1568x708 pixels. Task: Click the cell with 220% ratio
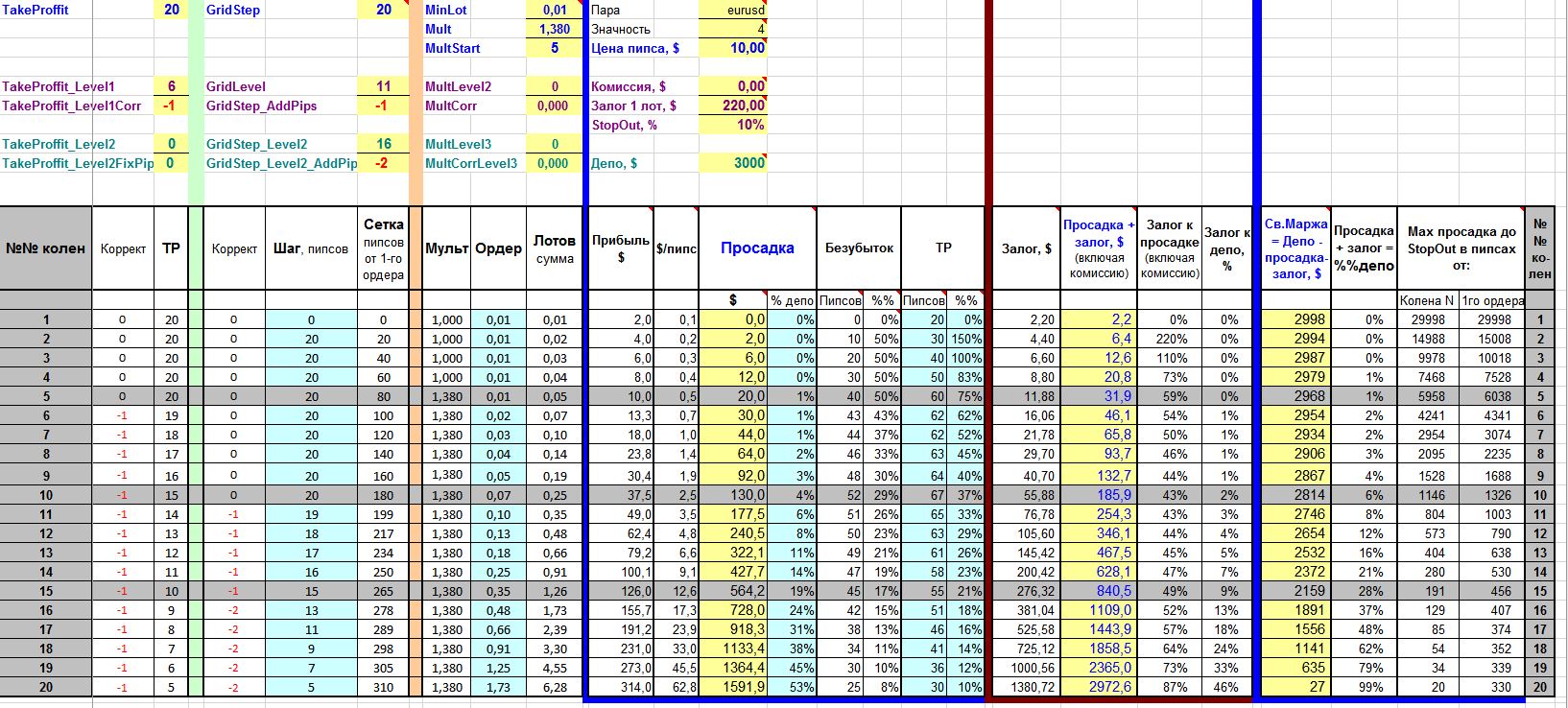[1169, 339]
